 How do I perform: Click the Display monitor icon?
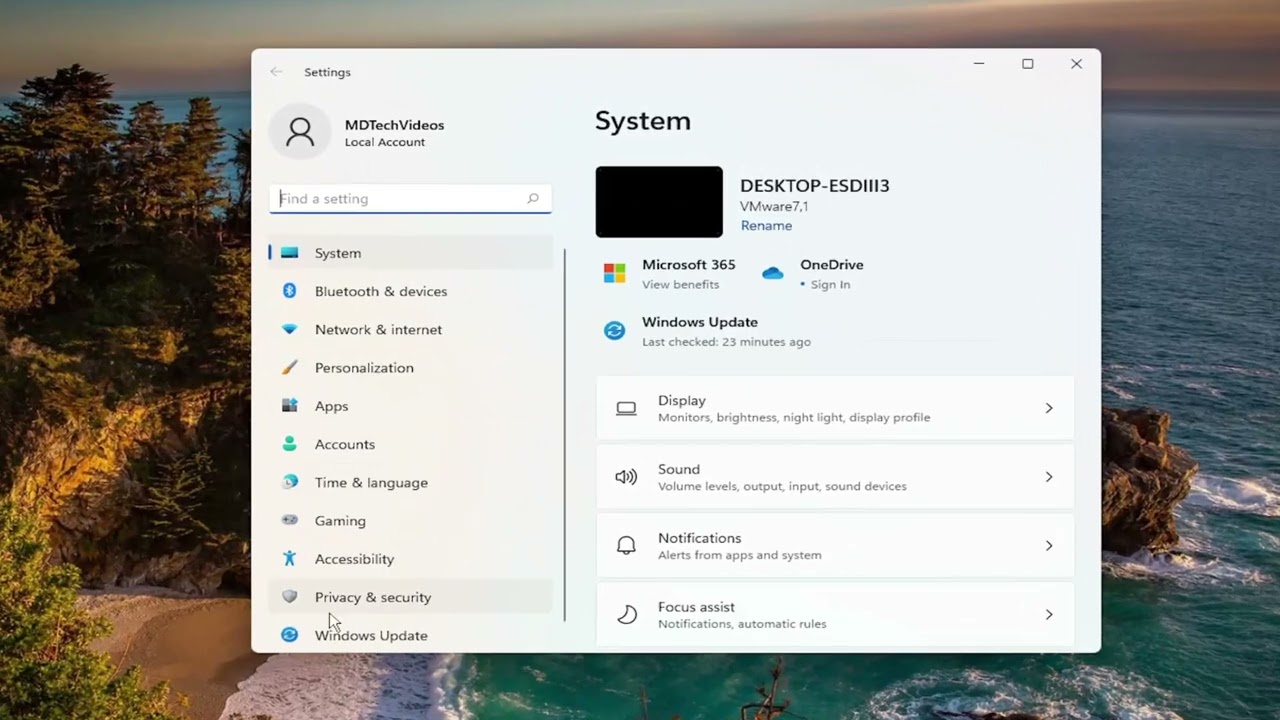click(x=626, y=408)
